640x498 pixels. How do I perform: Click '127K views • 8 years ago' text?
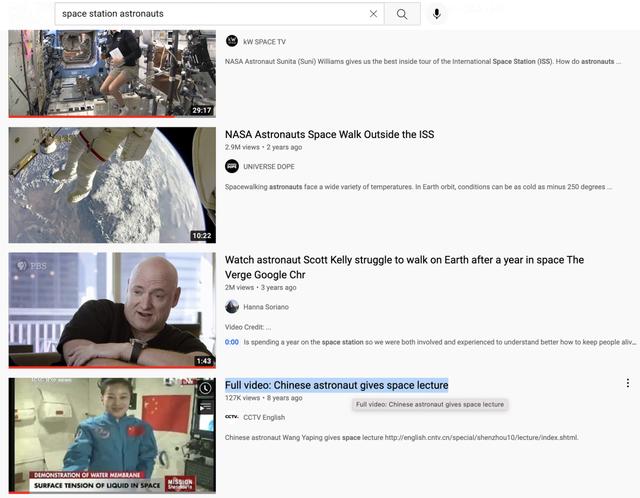[263, 398]
